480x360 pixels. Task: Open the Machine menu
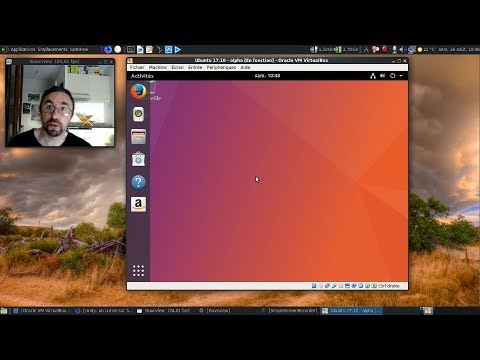(x=158, y=67)
